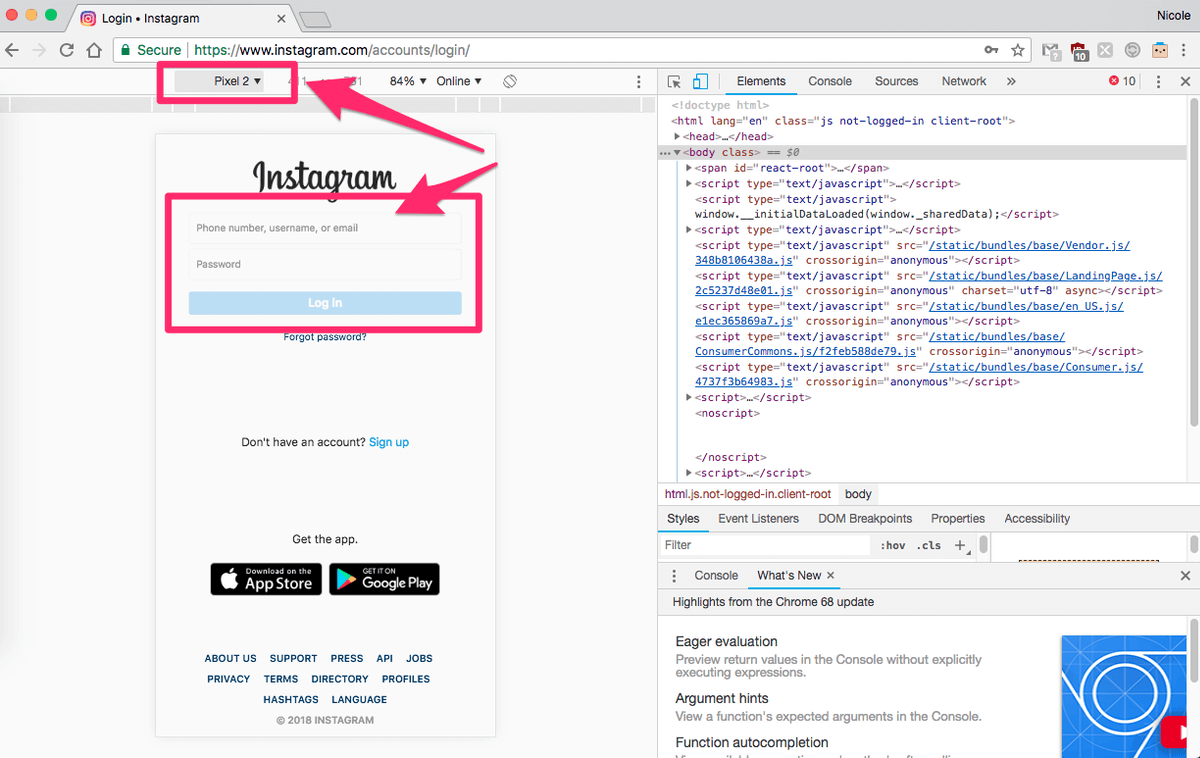This screenshot has width=1200, height=758.
Task: Close the Login Instagram browser tab
Action: [x=281, y=19]
